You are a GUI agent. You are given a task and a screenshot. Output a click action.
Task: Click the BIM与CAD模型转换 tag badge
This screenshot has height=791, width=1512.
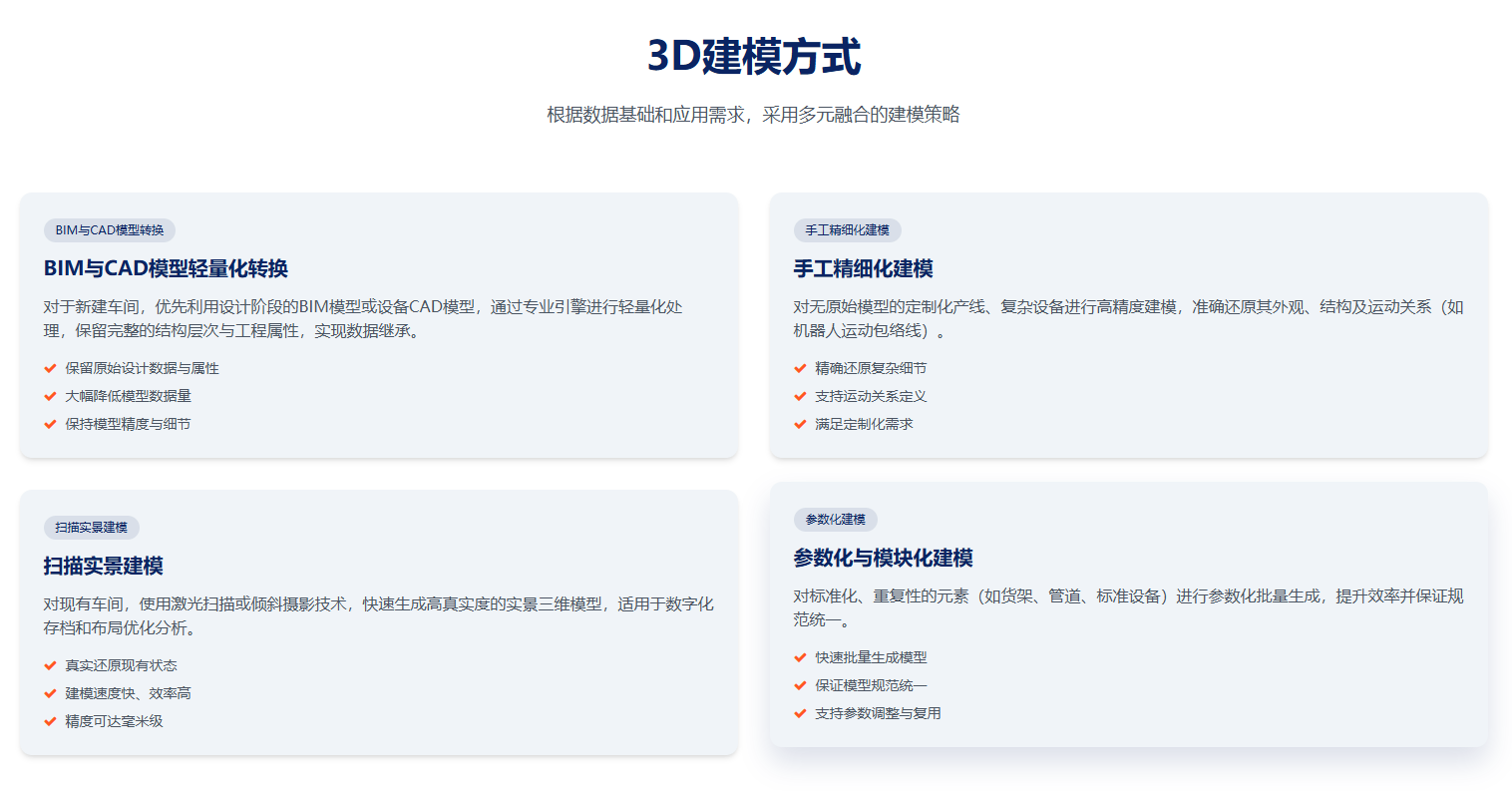pos(110,230)
